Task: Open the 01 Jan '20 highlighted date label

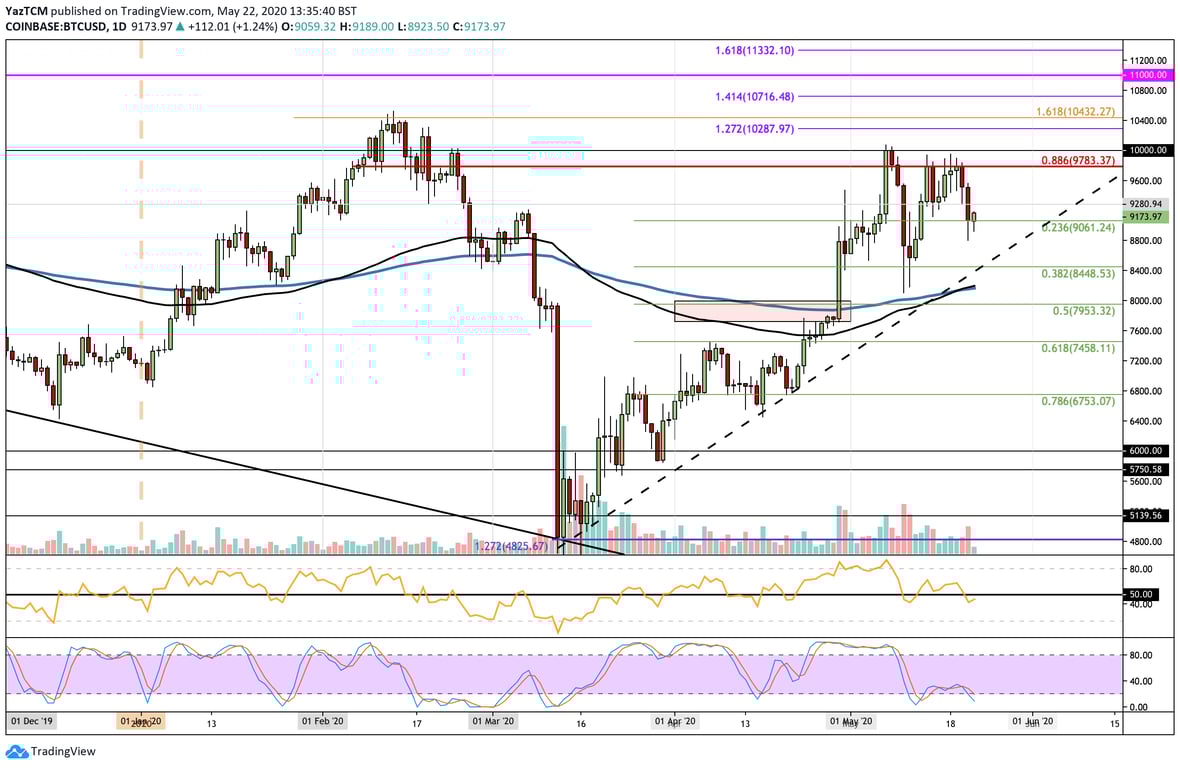Action: (139, 719)
